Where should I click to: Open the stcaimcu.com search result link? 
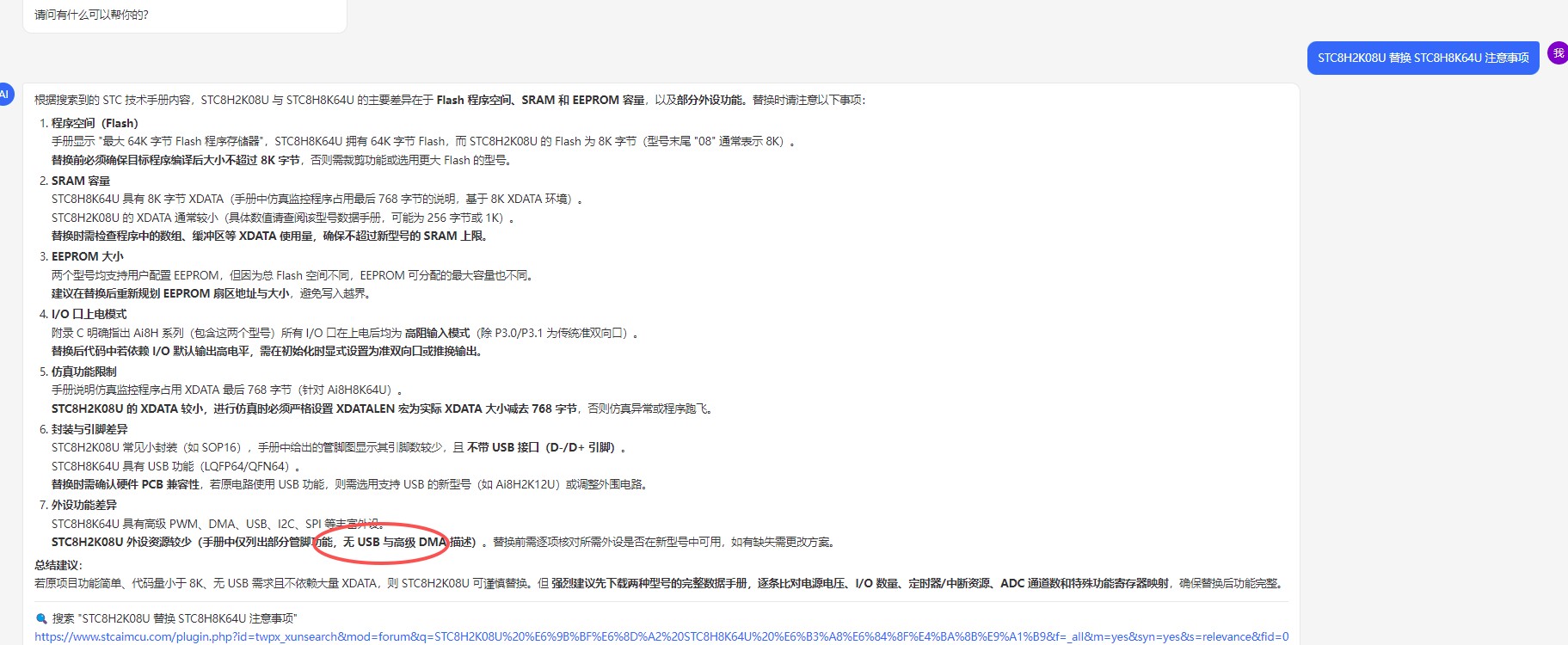pos(661,636)
